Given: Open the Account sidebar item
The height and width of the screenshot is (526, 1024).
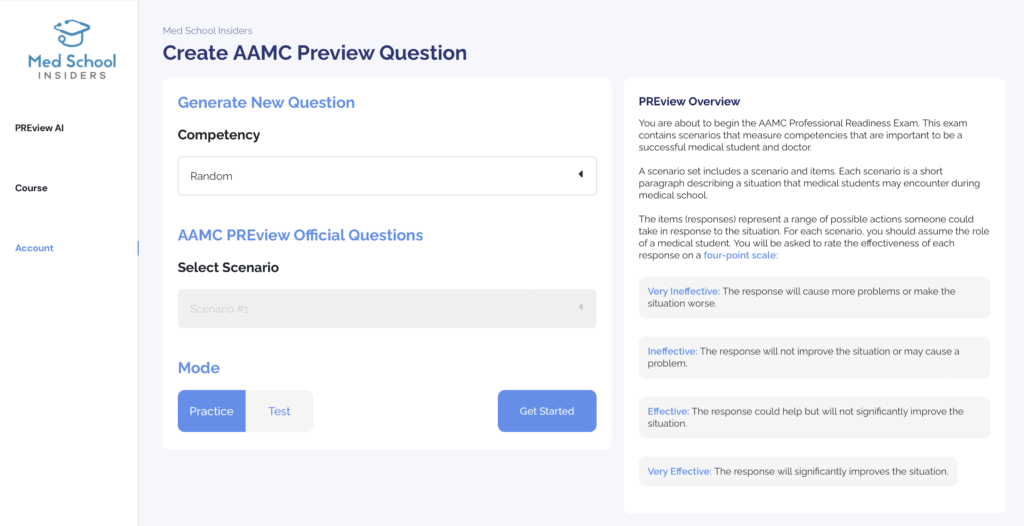Looking at the screenshot, I should [34, 248].
